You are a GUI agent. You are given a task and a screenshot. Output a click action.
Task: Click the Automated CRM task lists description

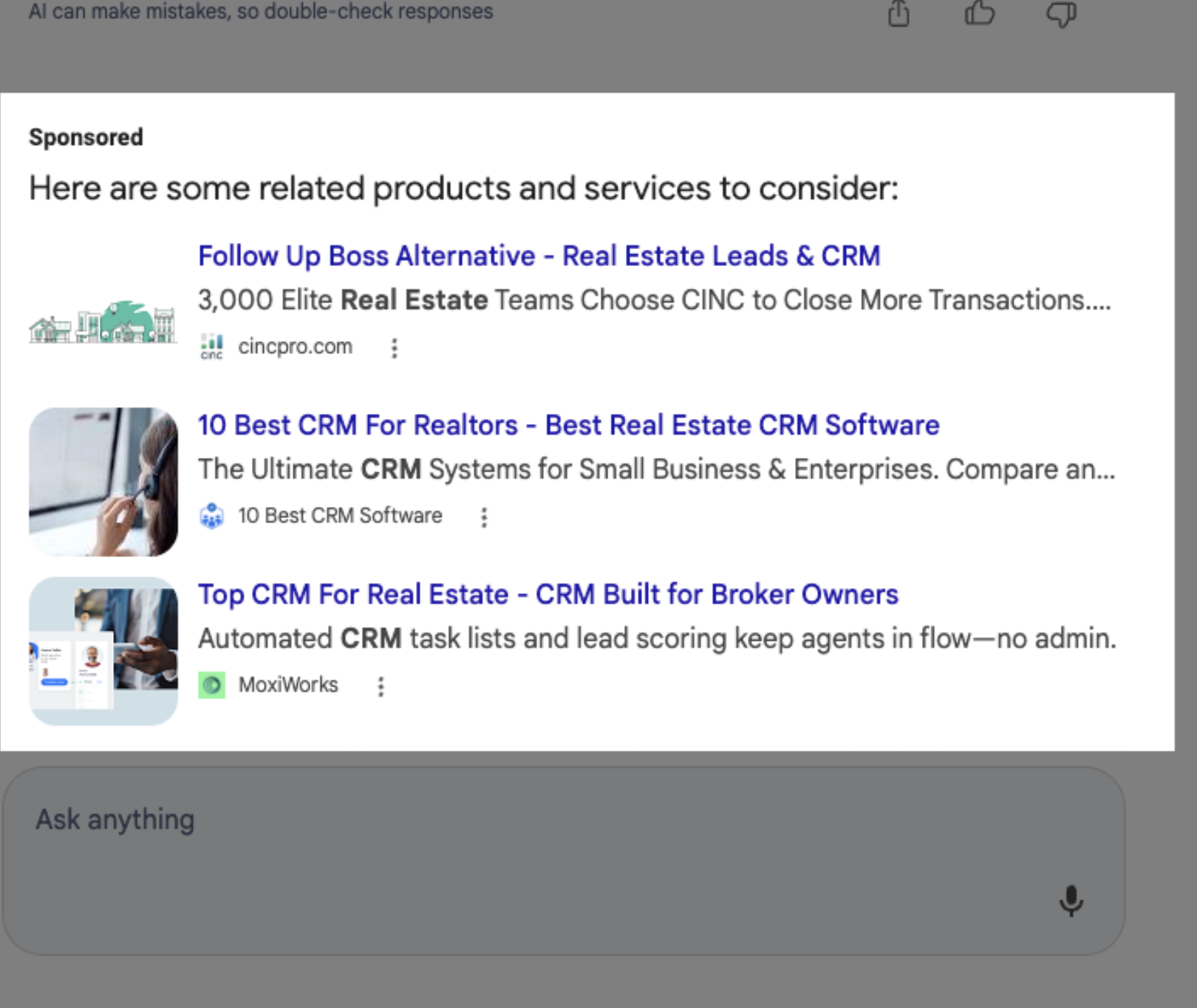pos(657,638)
